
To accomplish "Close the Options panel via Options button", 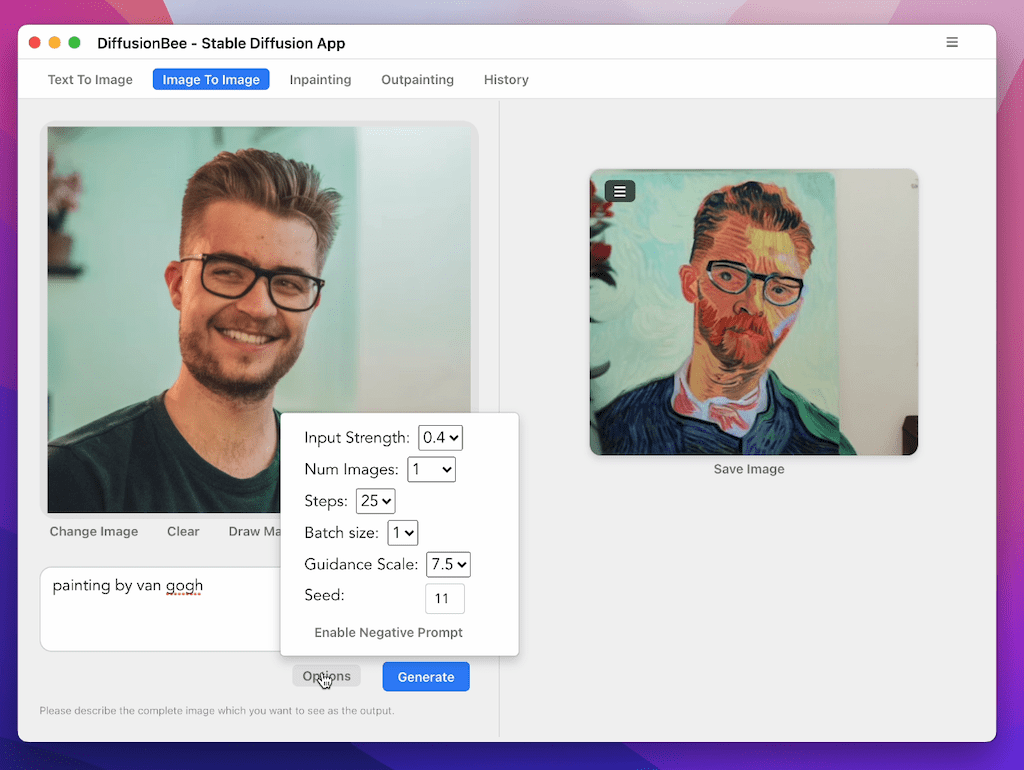I will pos(326,676).
